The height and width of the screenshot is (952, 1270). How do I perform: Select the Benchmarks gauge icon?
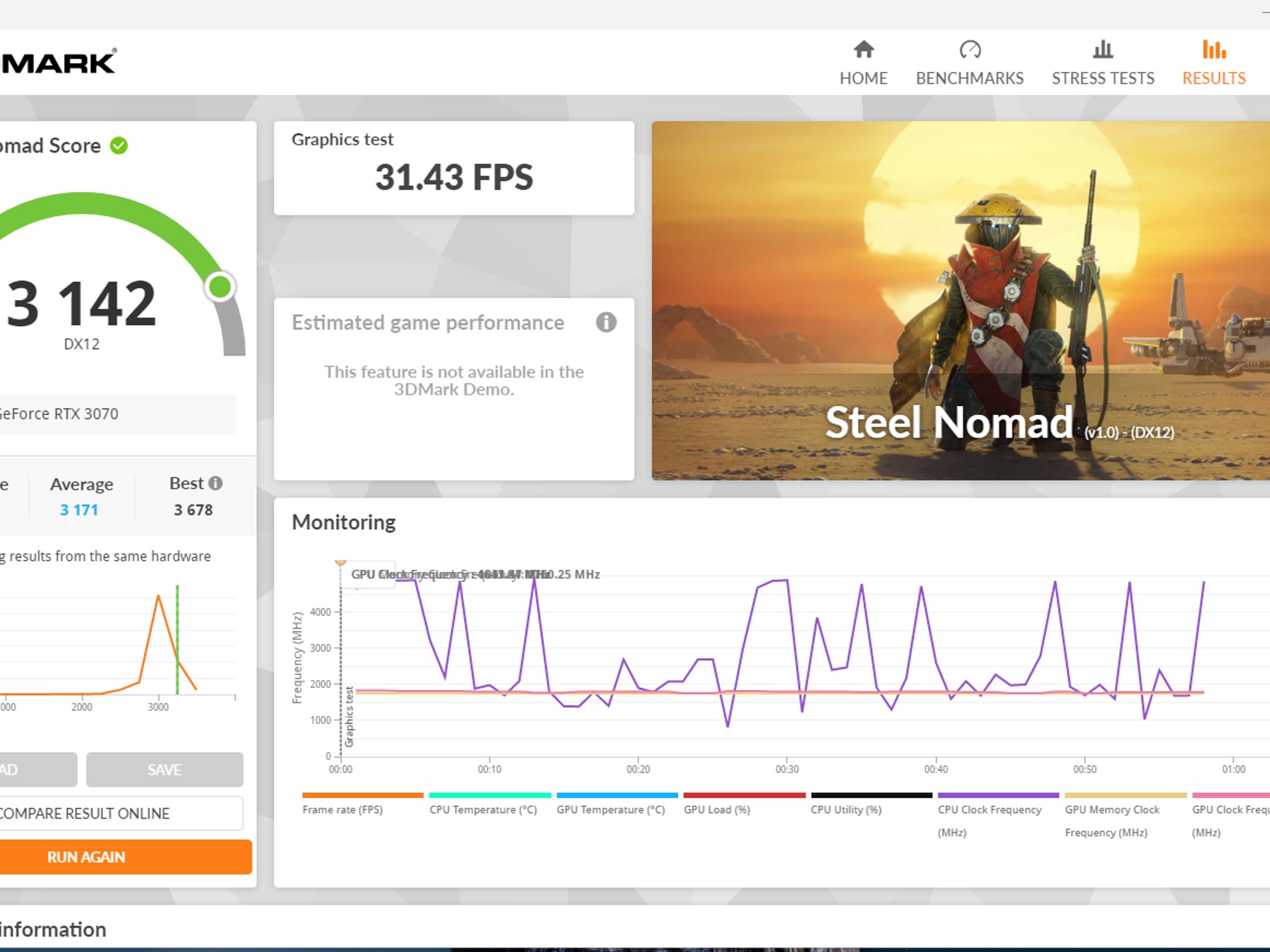[970, 50]
